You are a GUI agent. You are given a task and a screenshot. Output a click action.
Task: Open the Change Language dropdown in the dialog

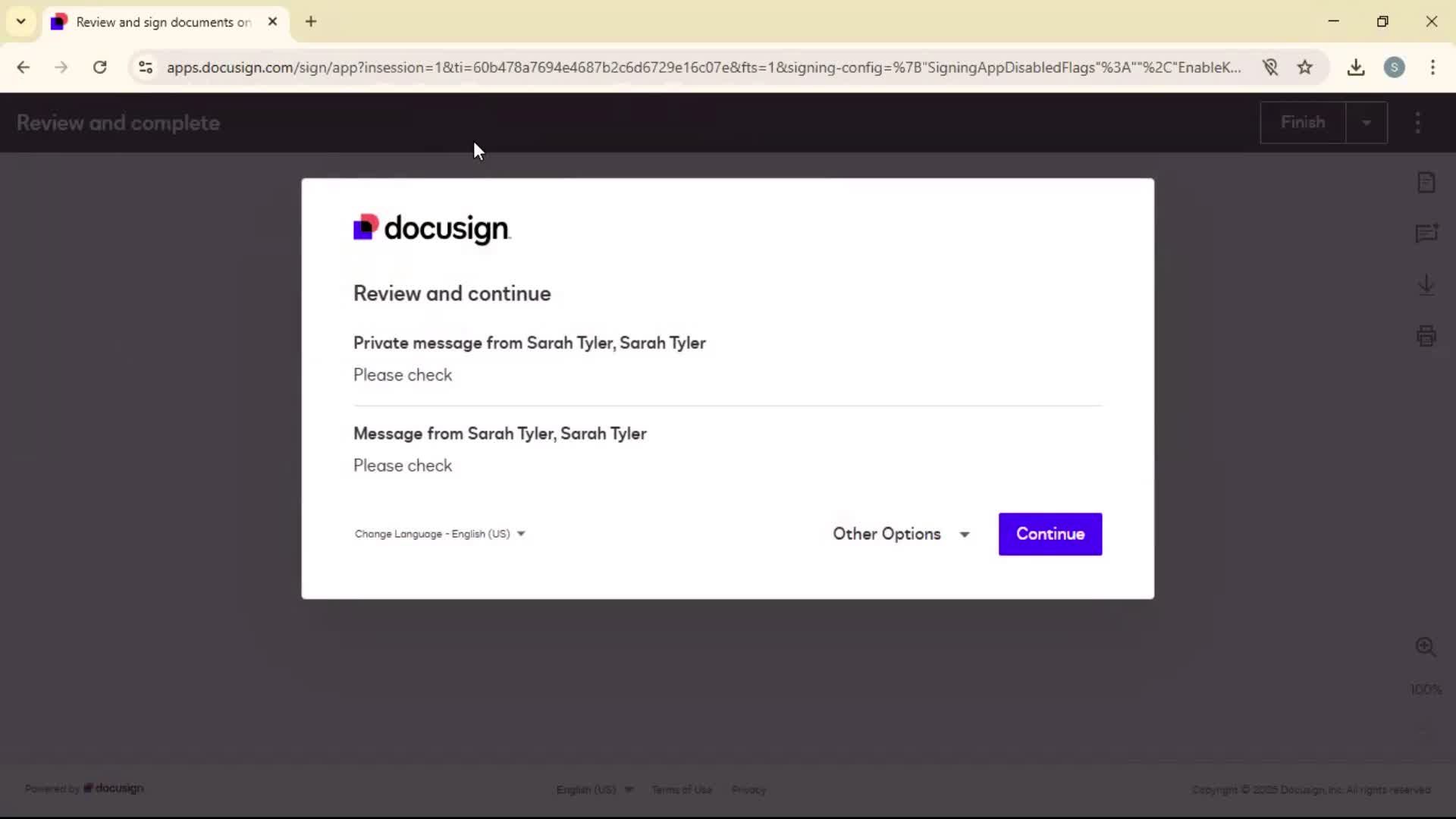[x=440, y=534]
